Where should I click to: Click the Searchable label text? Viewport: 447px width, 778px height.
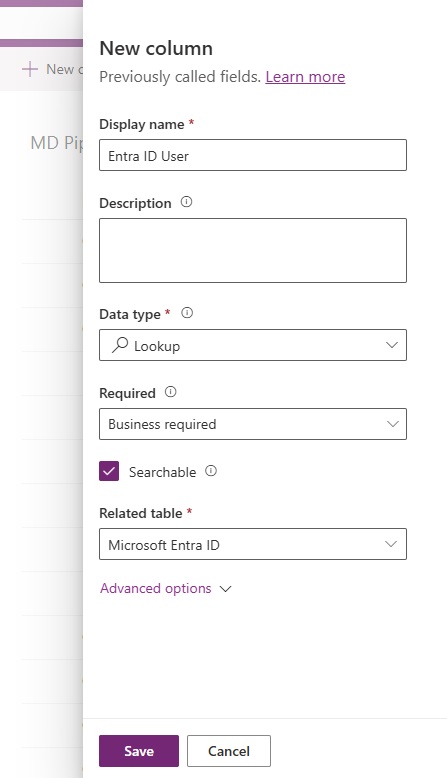click(x=162, y=472)
